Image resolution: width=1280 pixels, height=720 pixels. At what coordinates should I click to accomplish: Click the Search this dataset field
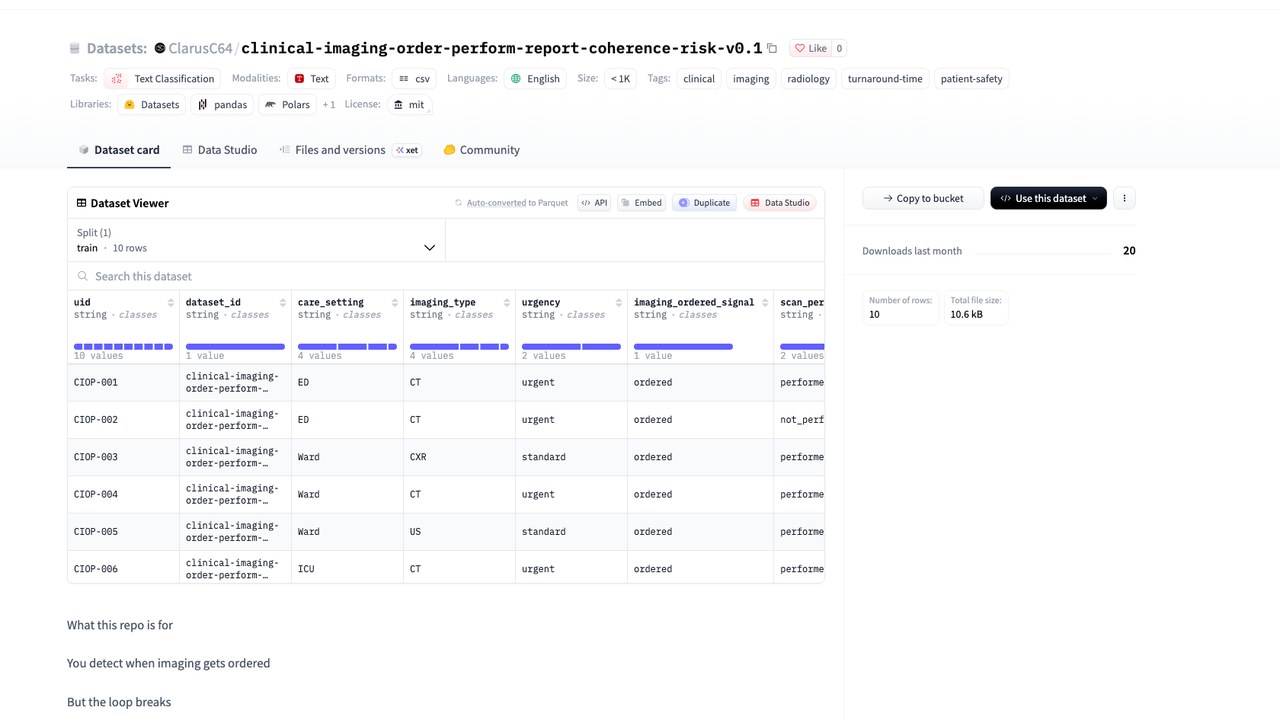(x=446, y=276)
